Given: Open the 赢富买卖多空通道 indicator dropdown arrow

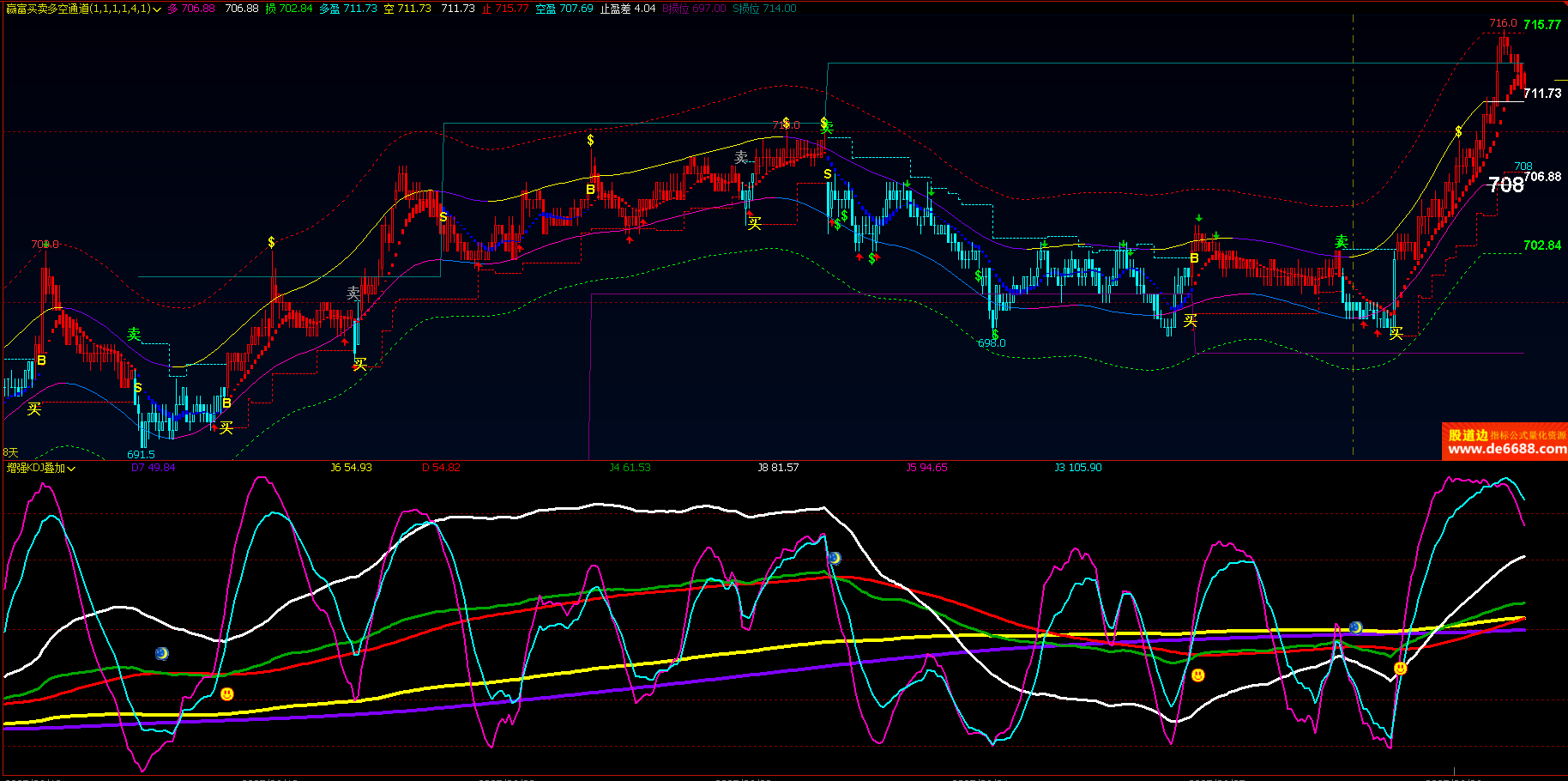Looking at the screenshot, I should [157, 9].
